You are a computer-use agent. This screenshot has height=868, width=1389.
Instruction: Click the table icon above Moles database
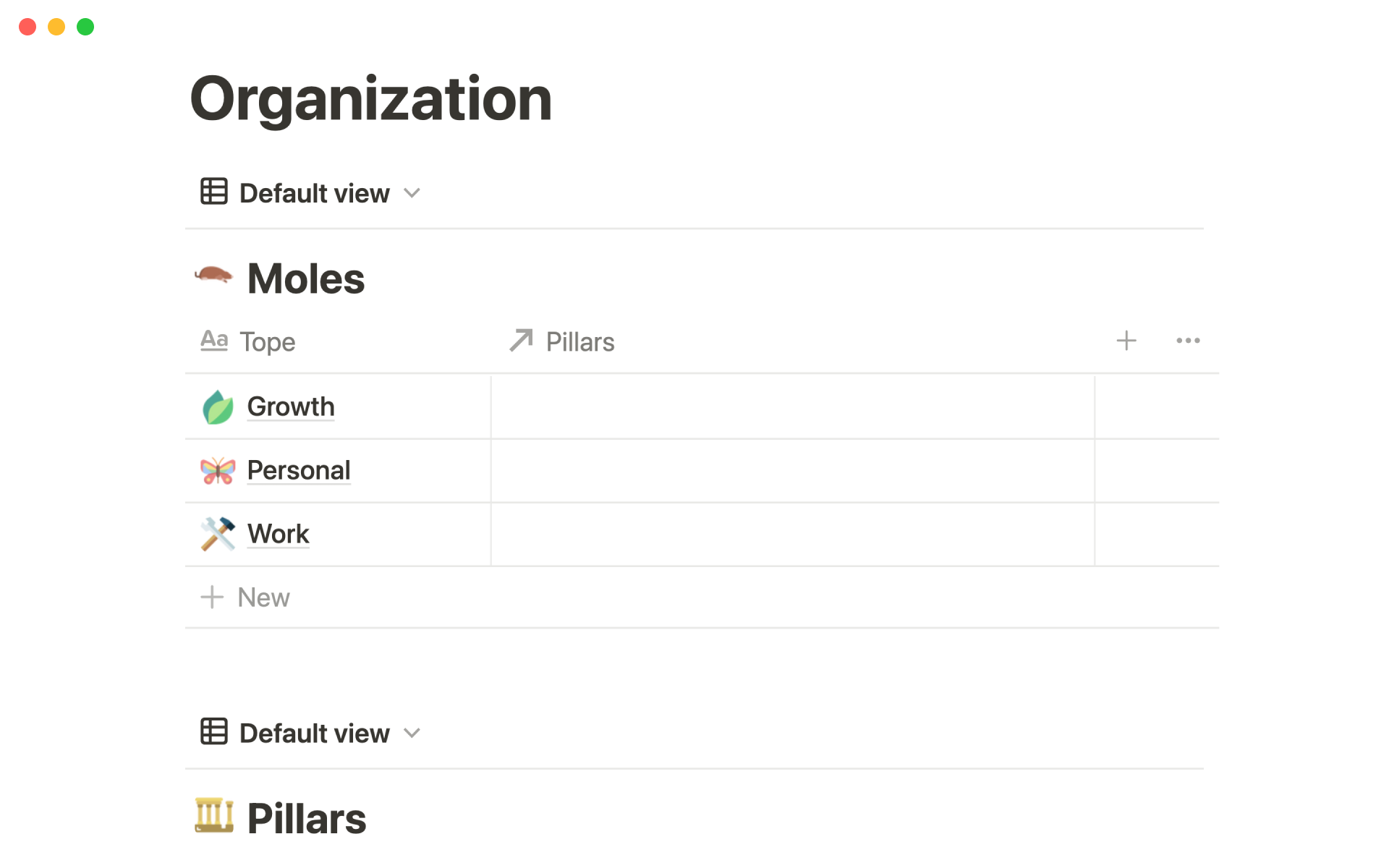(x=214, y=192)
